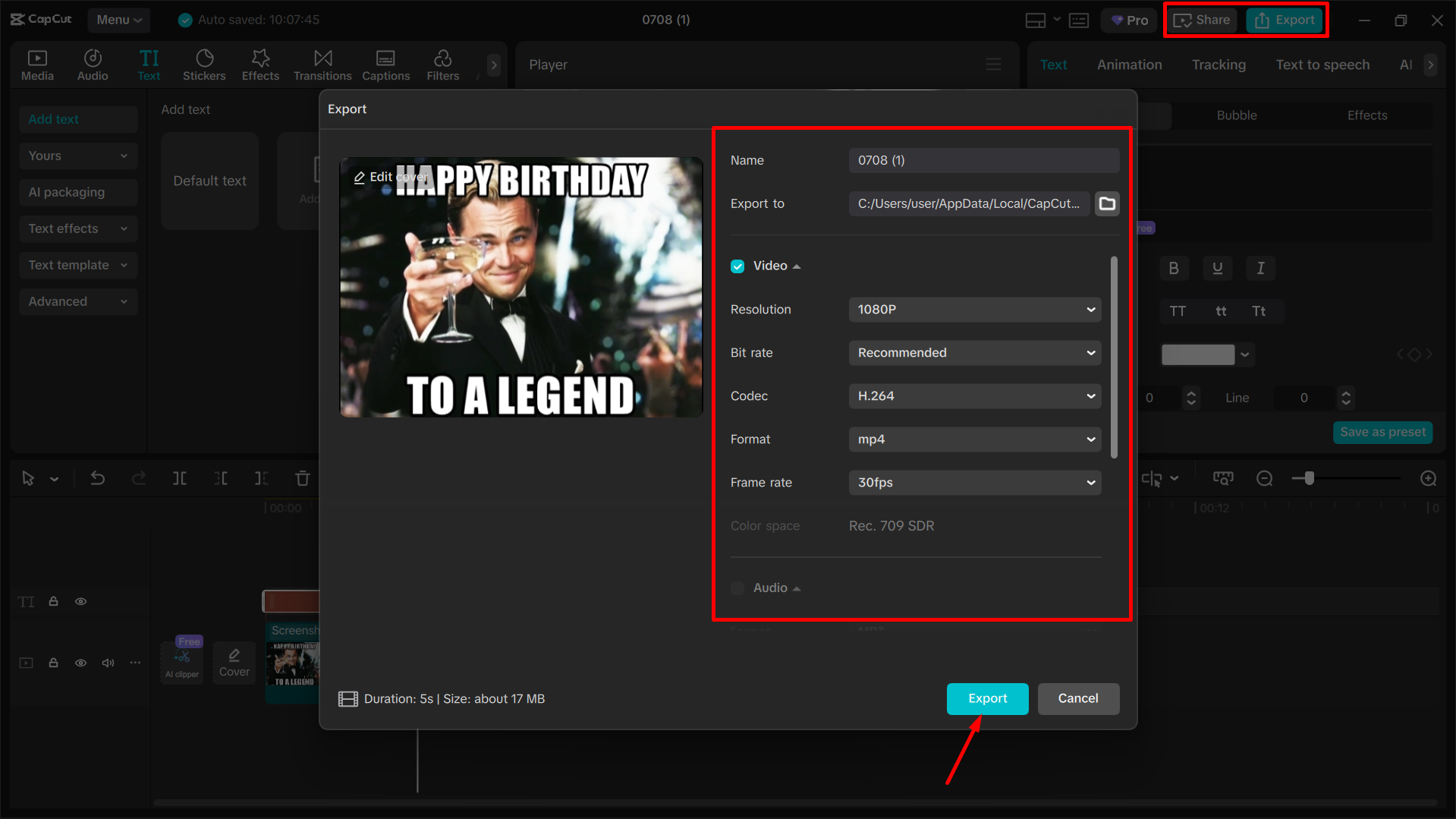The height and width of the screenshot is (819, 1456).
Task: Click the Save as preset button
Action: tap(1382, 432)
